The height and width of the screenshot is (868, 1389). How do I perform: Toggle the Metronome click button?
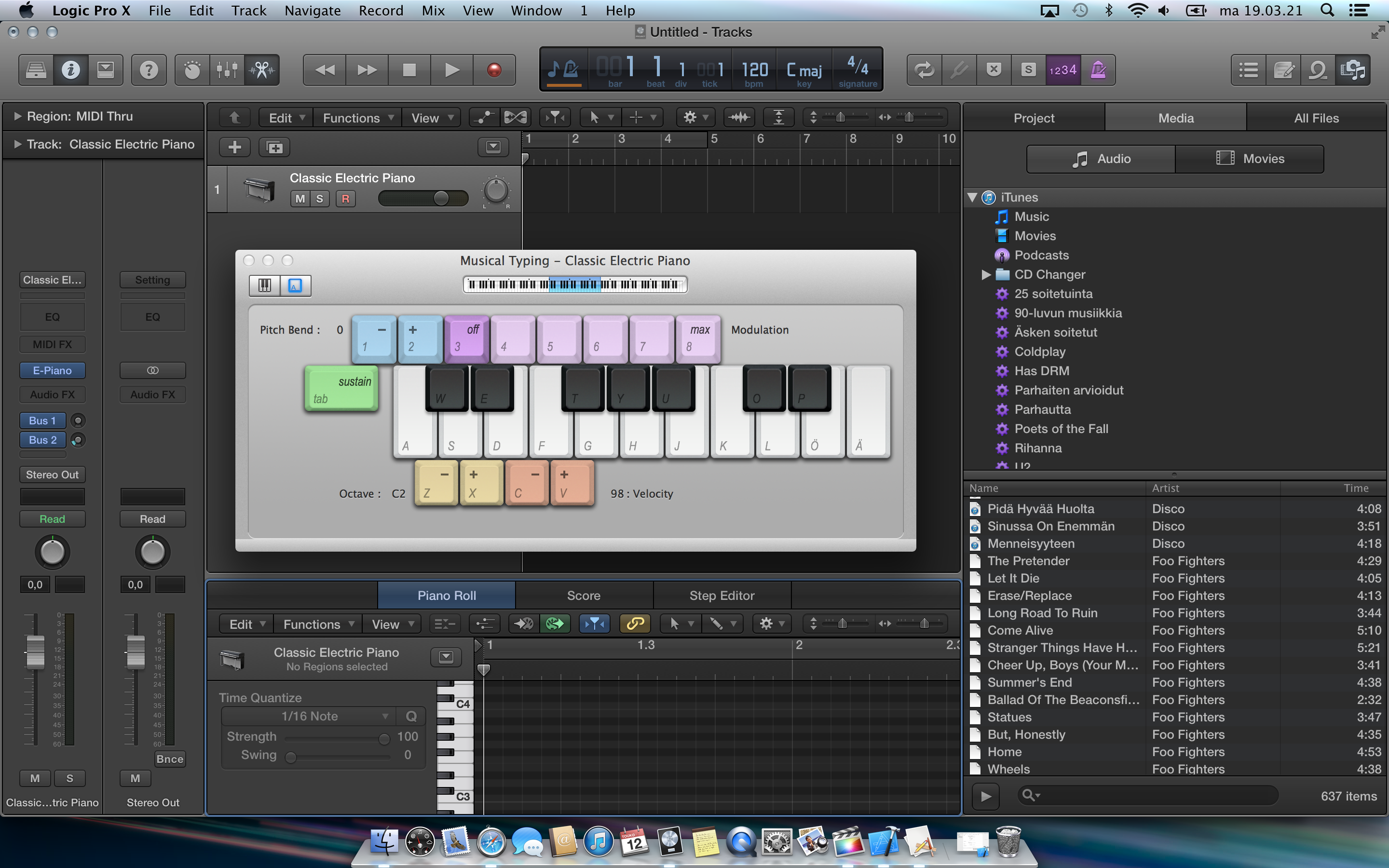click(1098, 70)
